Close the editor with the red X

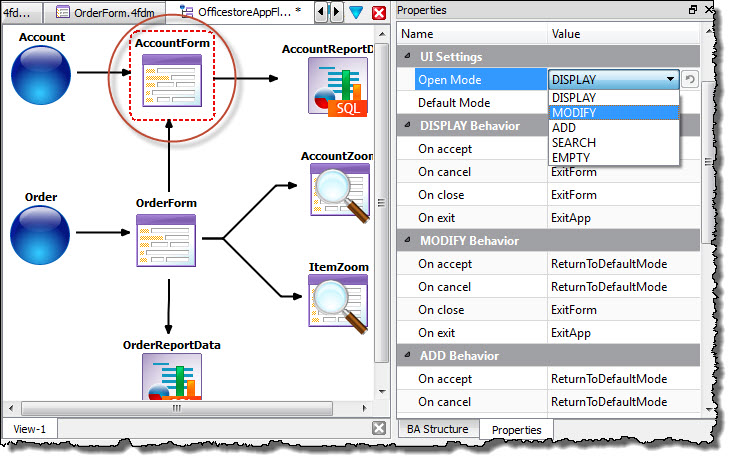[379, 12]
